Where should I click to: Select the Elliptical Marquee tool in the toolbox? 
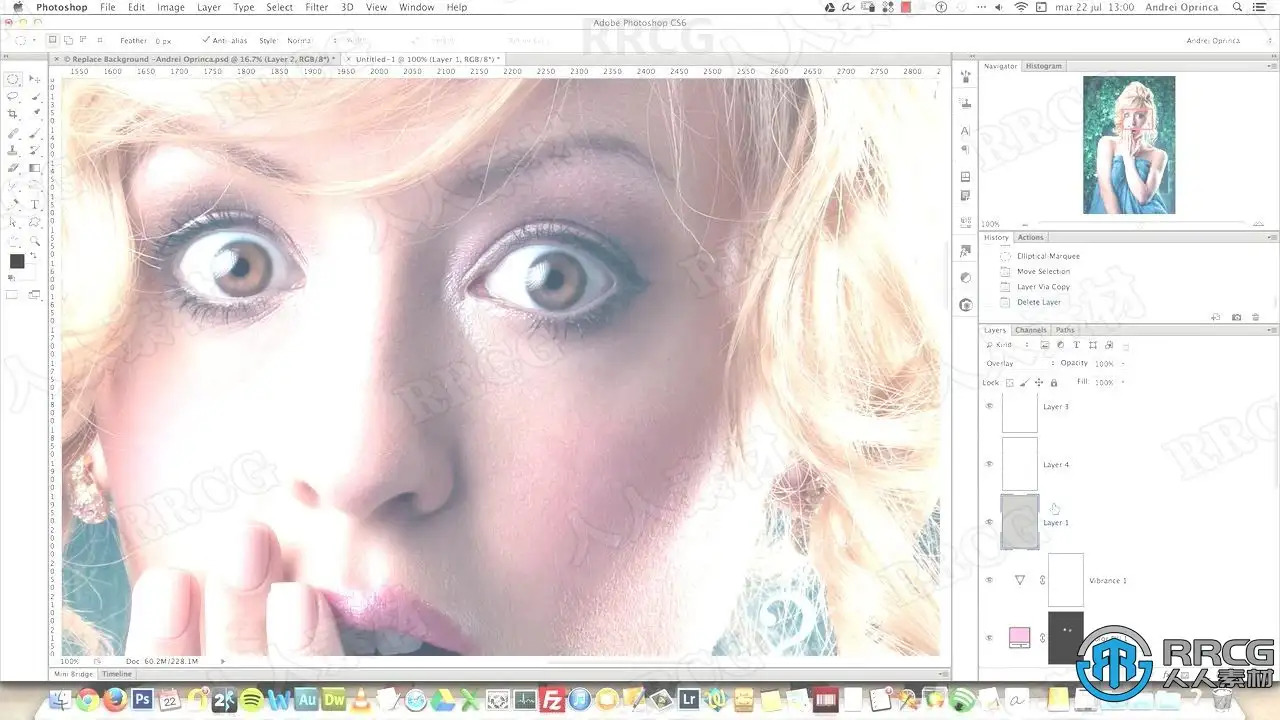[13, 79]
